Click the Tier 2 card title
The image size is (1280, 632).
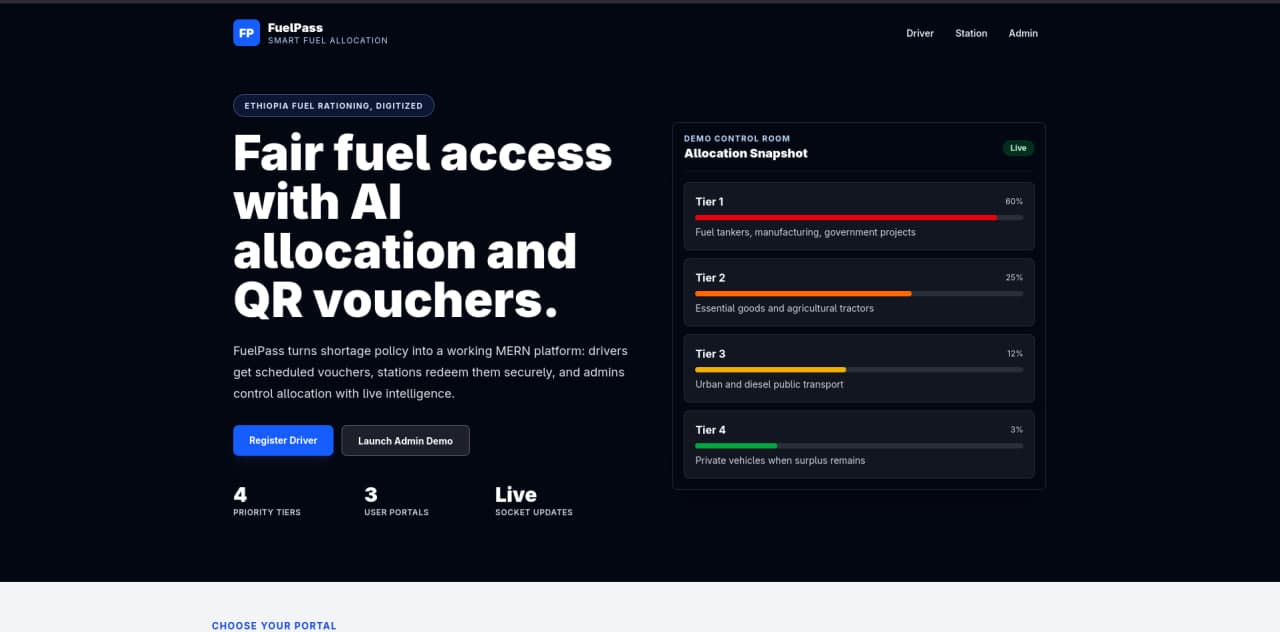[x=710, y=278]
